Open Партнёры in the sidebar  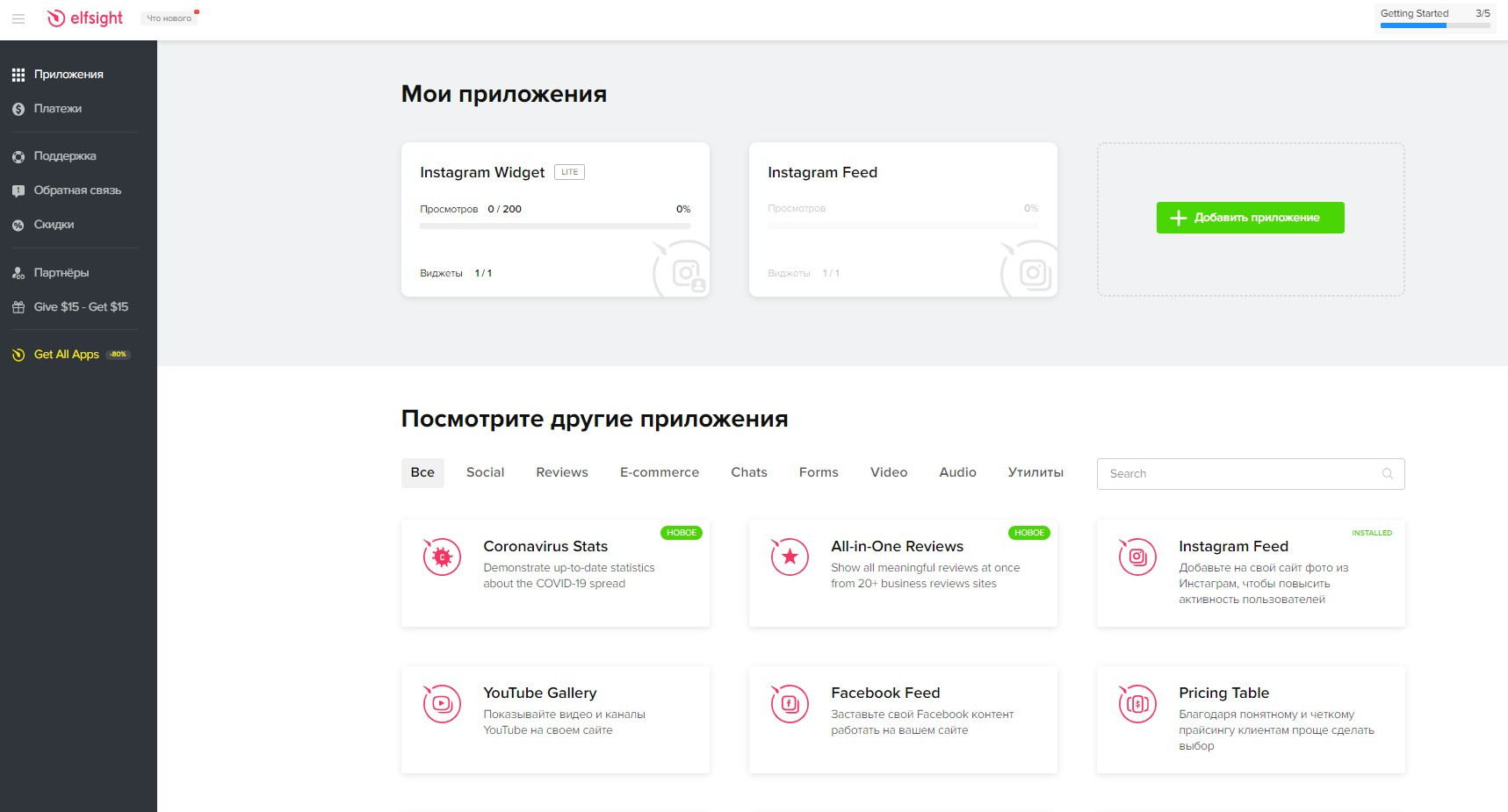(61, 273)
